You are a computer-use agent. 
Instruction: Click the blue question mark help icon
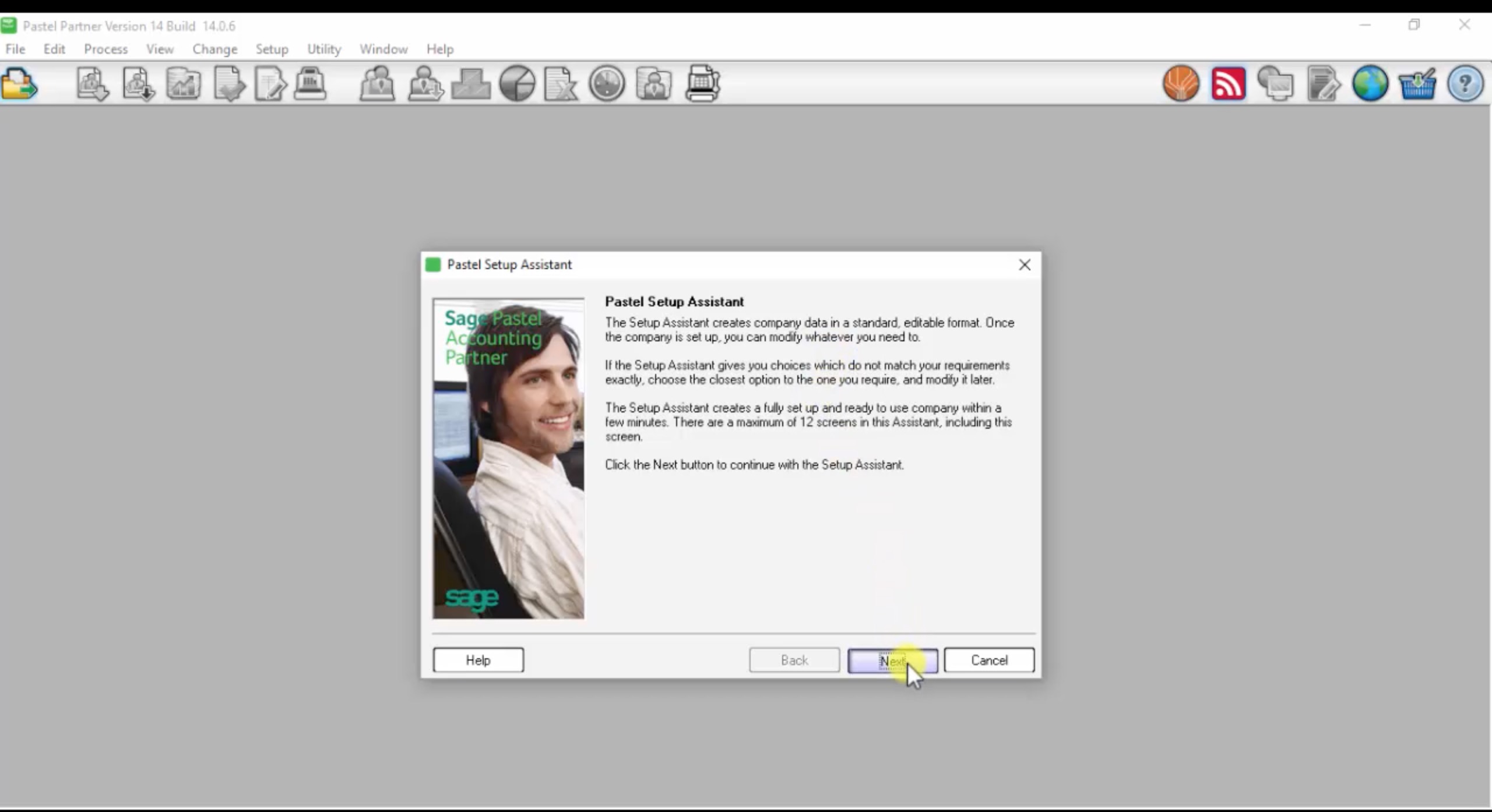pos(1465,84)
